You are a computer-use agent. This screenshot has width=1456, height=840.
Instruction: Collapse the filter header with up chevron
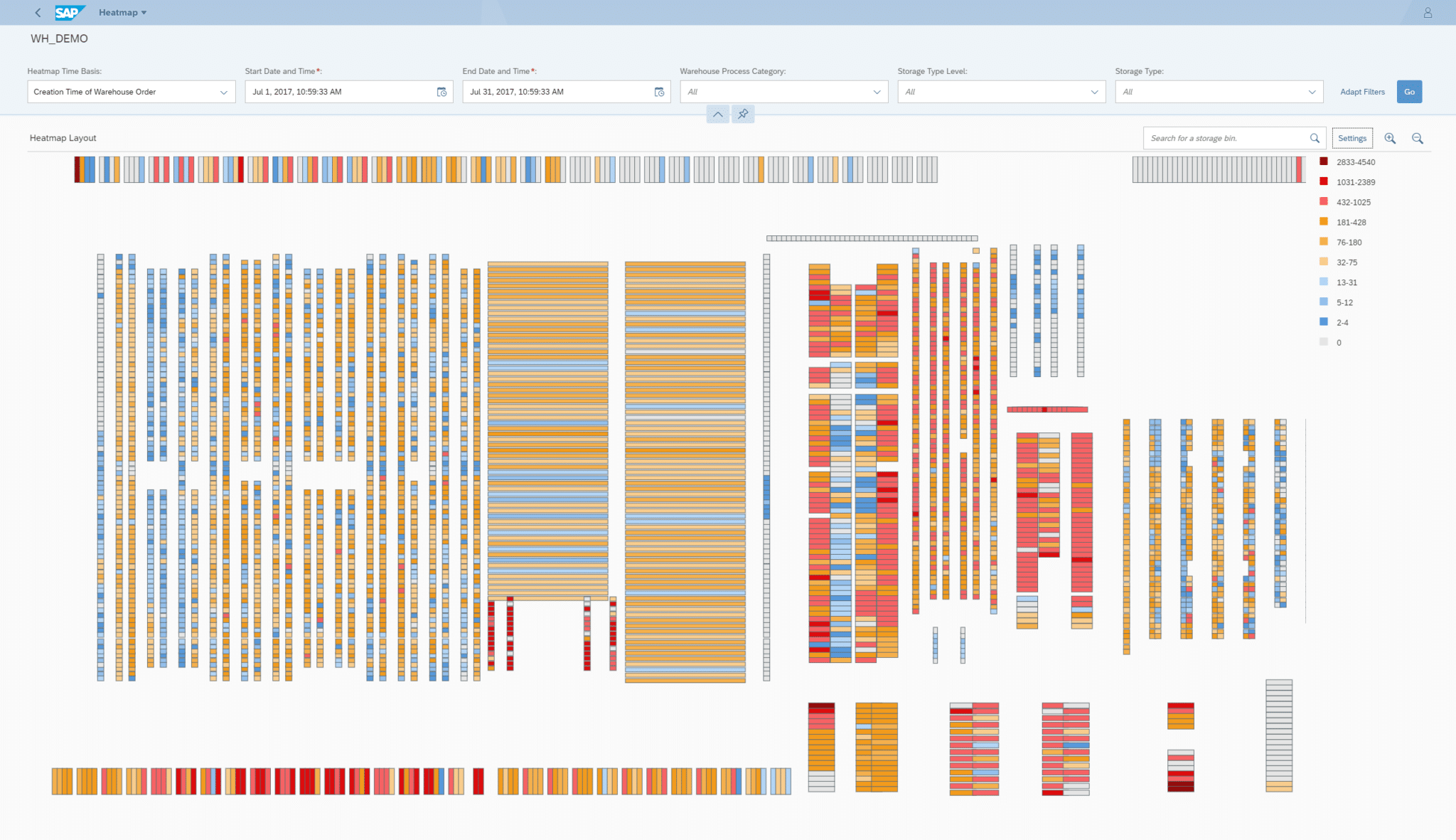[718, 114]
